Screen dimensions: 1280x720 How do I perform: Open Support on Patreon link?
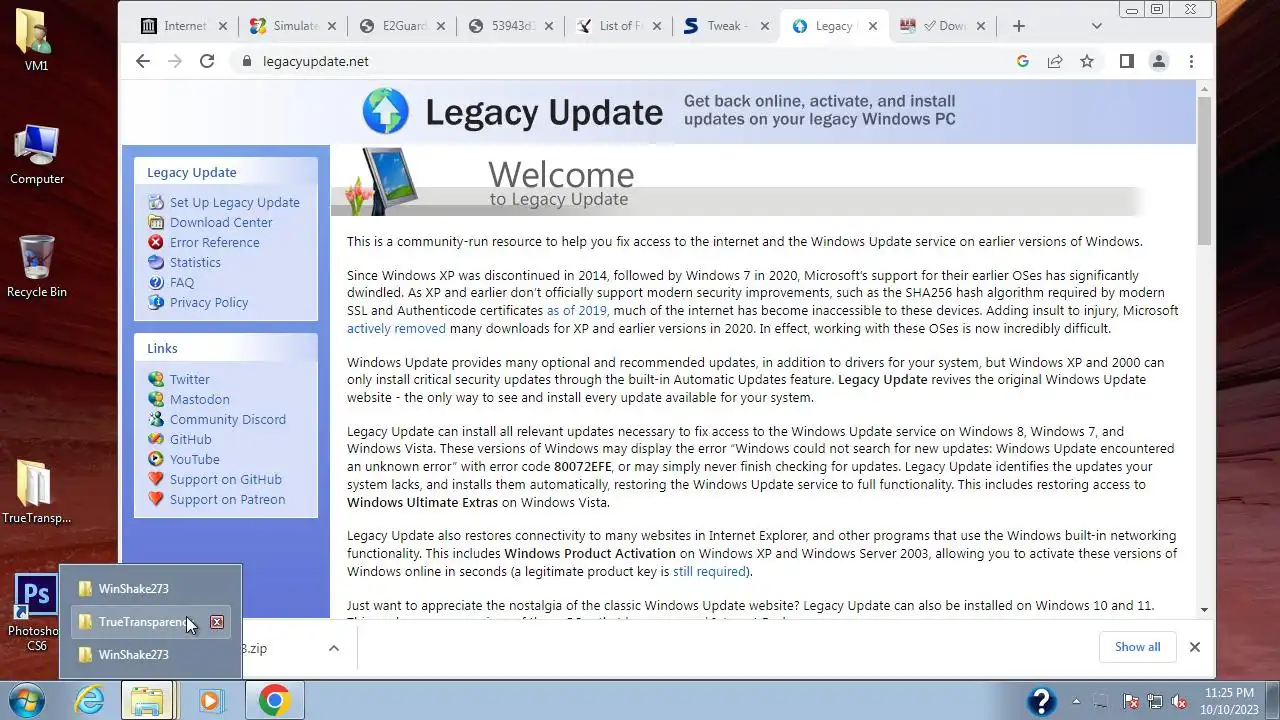pos(227,499)
